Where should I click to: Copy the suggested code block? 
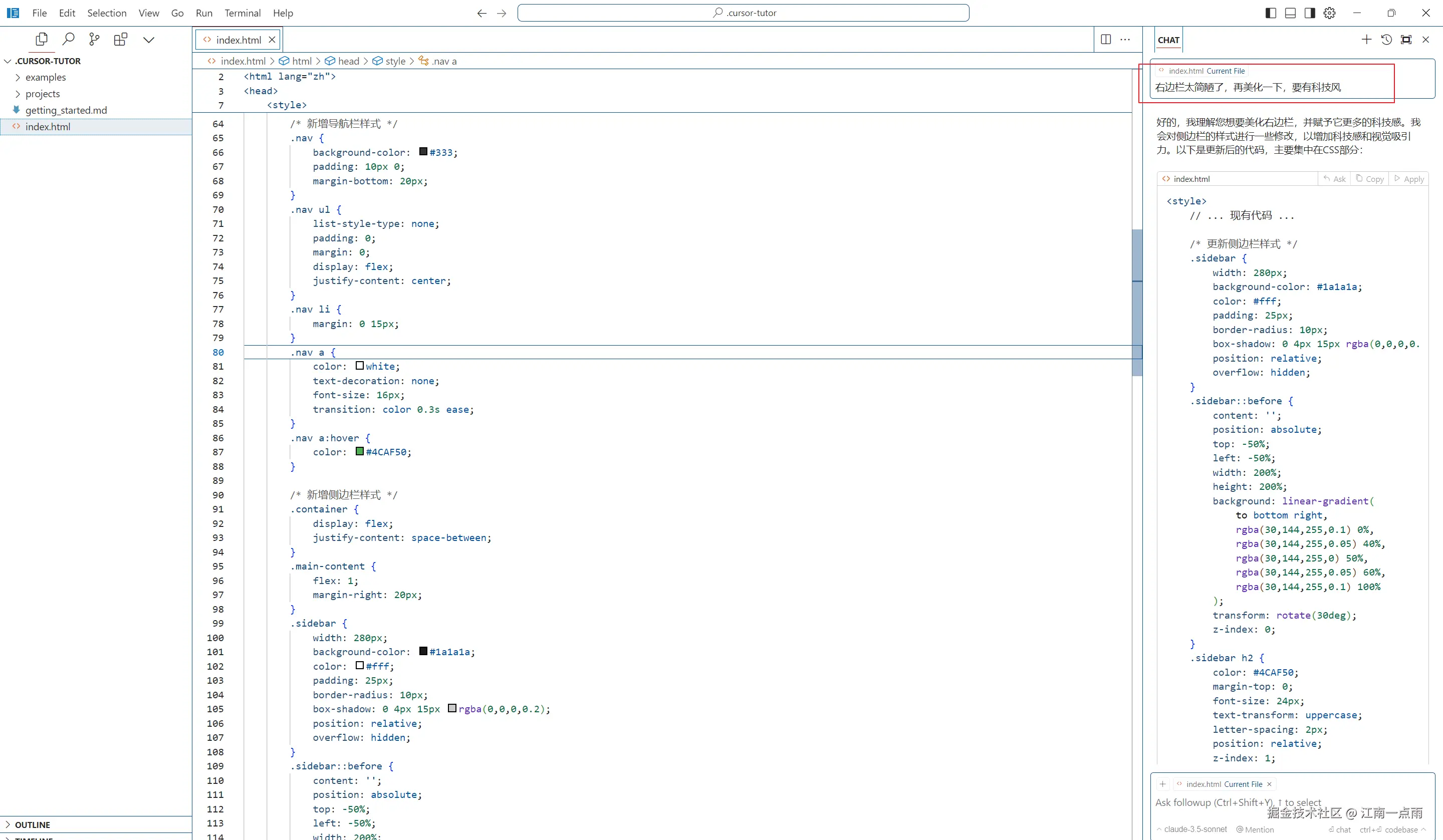point(1370,179)
